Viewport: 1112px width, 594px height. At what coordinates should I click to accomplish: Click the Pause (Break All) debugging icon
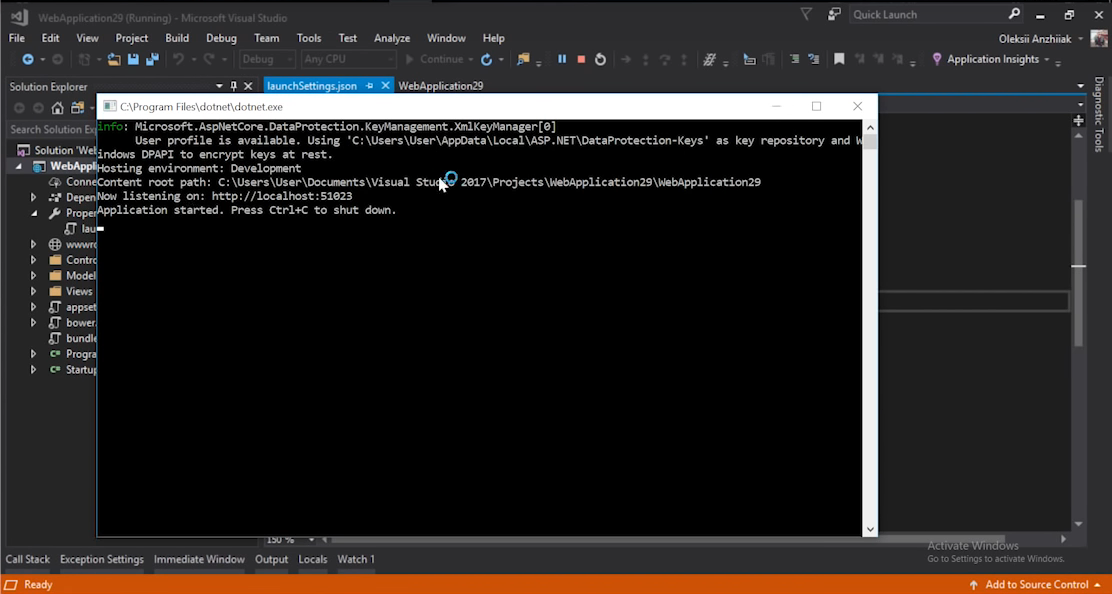(x=562, y=60)
